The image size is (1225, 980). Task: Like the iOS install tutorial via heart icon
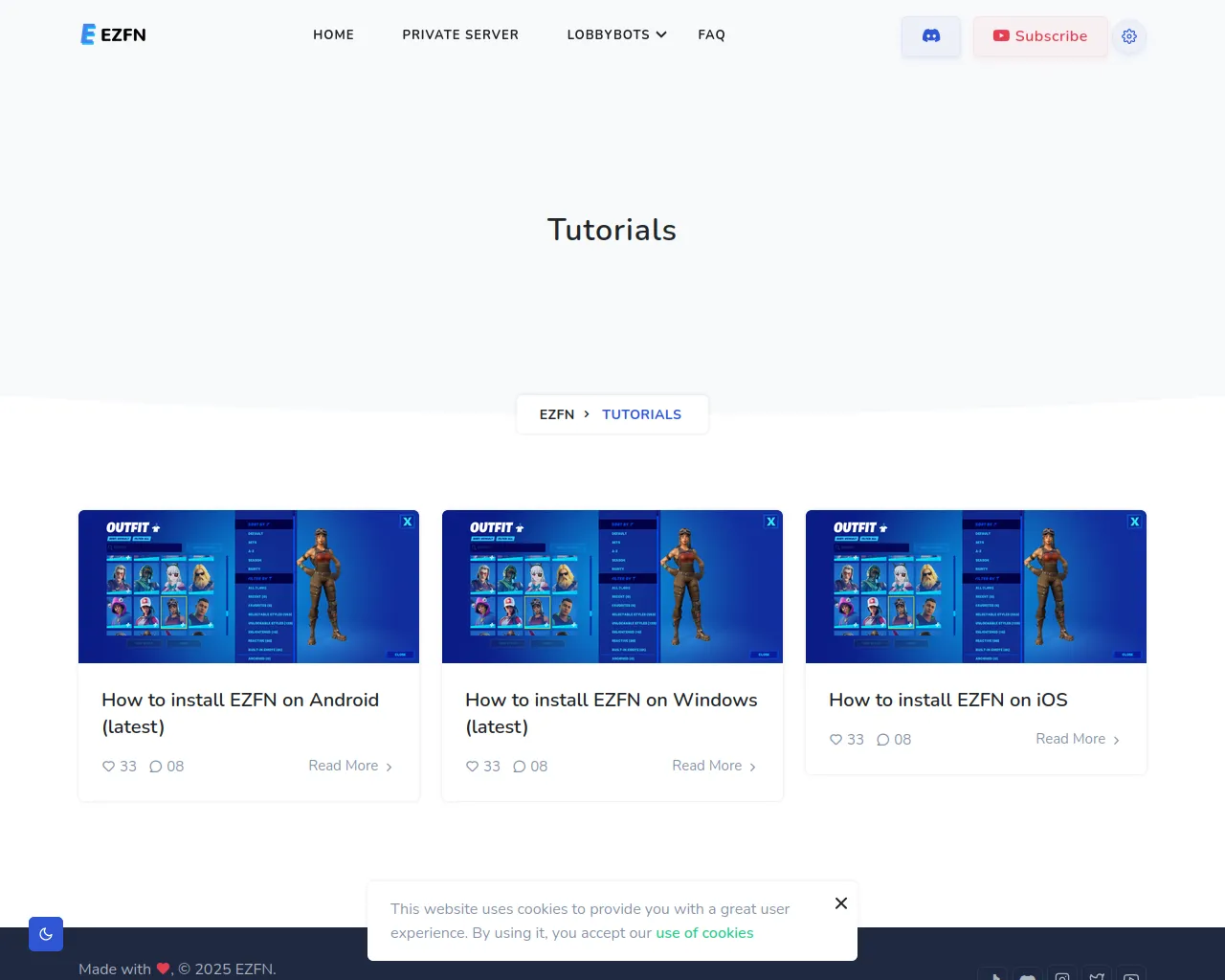coord(835,740)
